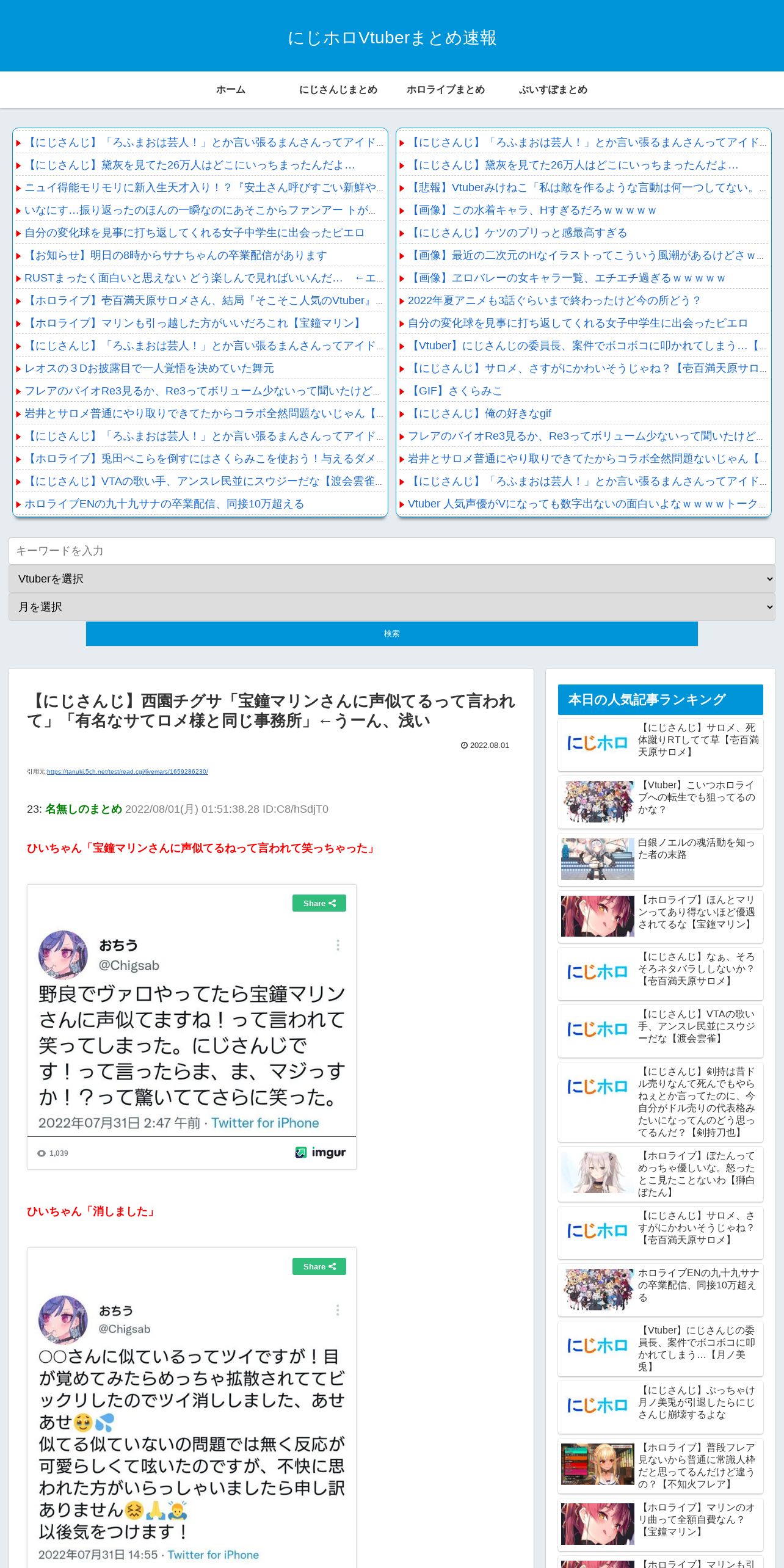
Task: Click thumbnail for マリンのオリ曲って全額自費なん
Action: pos(598,1524)
